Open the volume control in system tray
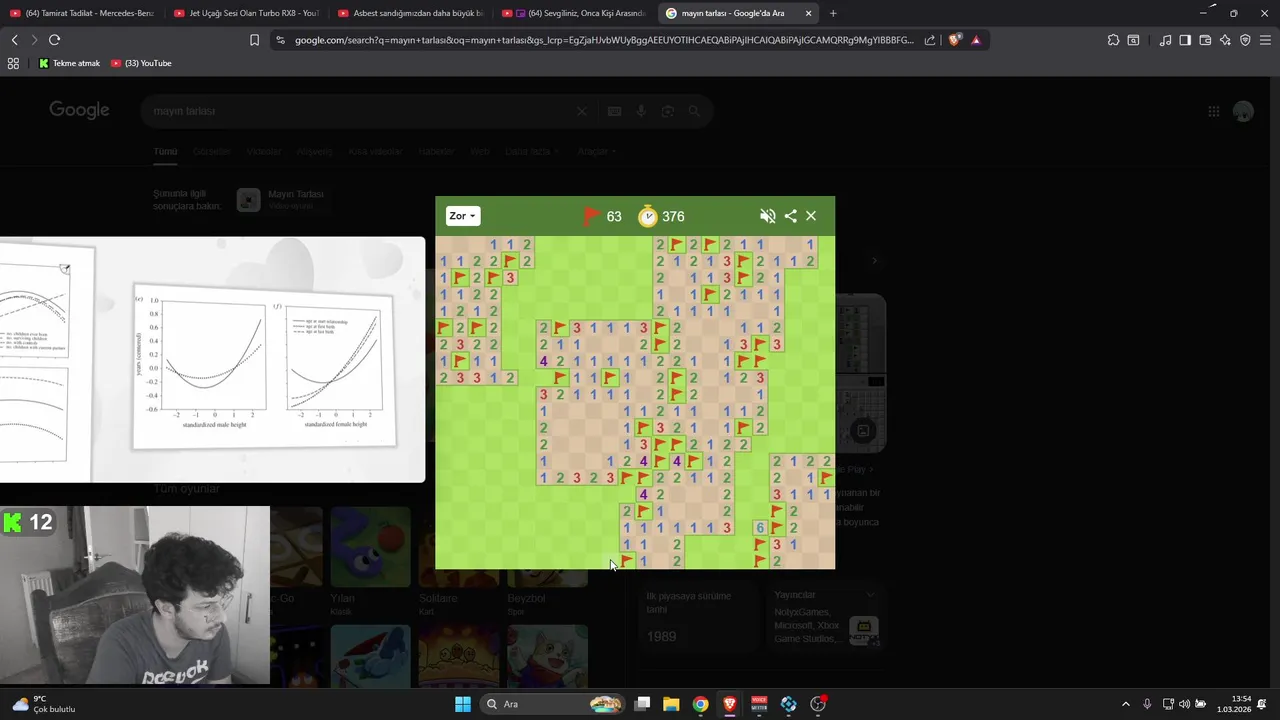Viewport: 1280px width, 720px height. [1184, 704]
